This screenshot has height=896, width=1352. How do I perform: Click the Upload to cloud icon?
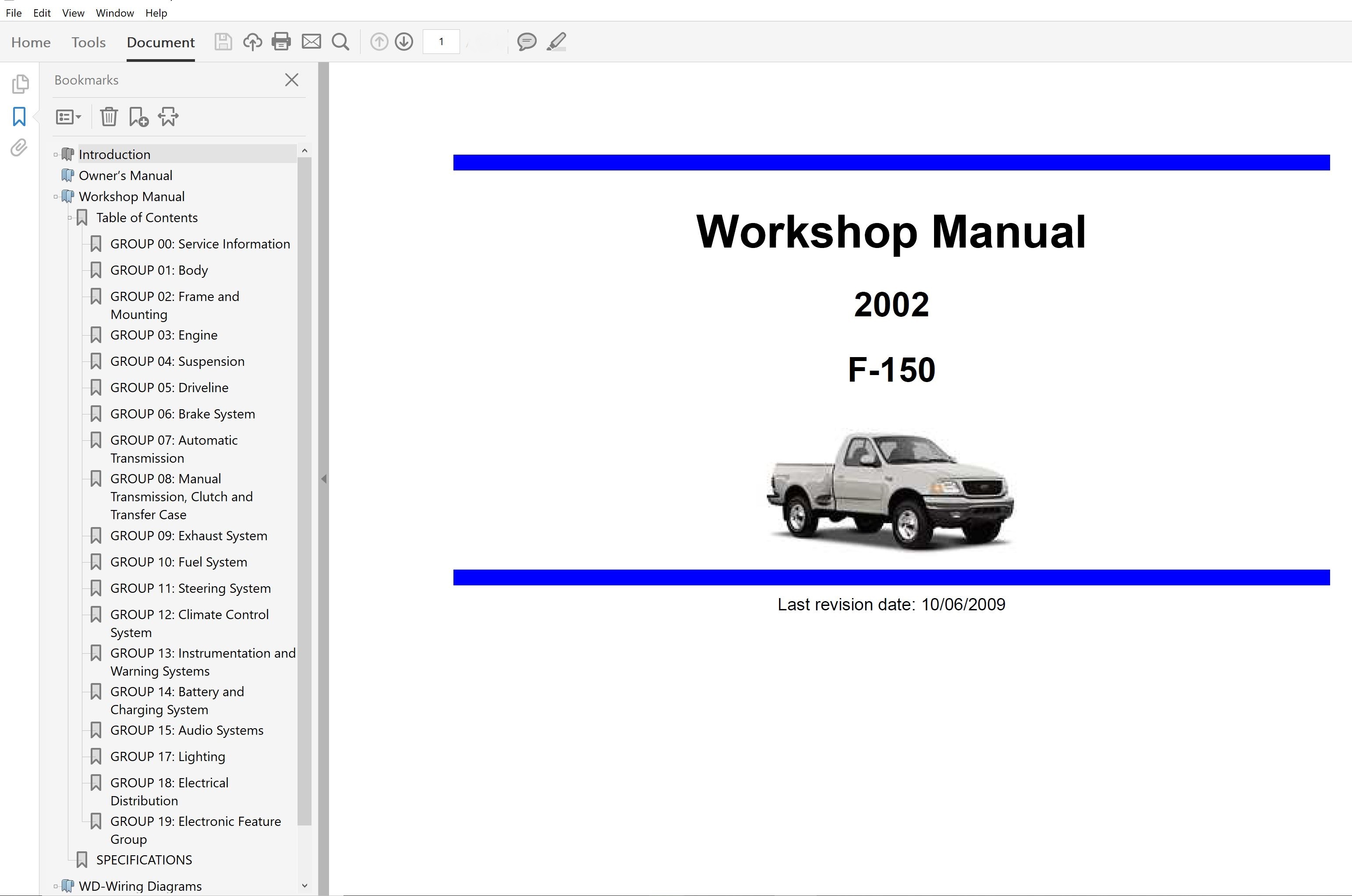pyautogui.click(x=252, y=42)
